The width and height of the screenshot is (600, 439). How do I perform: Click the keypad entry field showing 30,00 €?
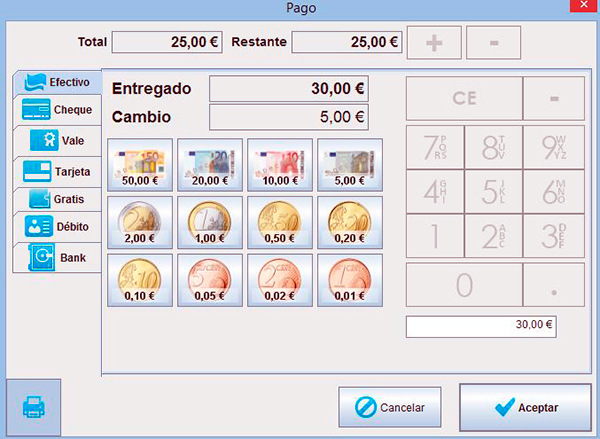coord(481,326)
